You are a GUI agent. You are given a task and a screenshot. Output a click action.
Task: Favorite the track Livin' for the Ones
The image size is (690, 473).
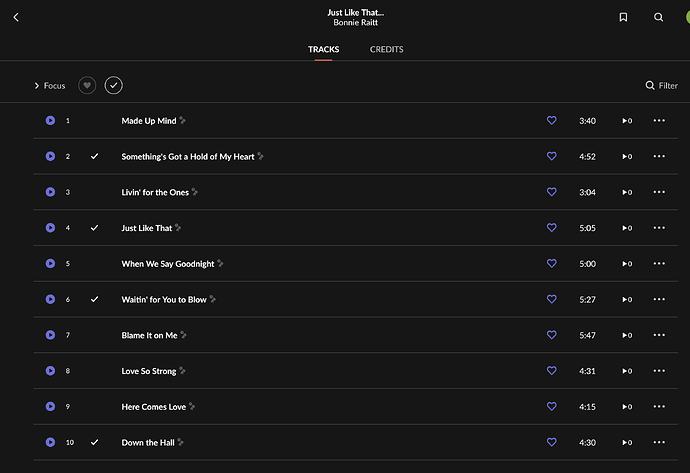click(551, 192)
